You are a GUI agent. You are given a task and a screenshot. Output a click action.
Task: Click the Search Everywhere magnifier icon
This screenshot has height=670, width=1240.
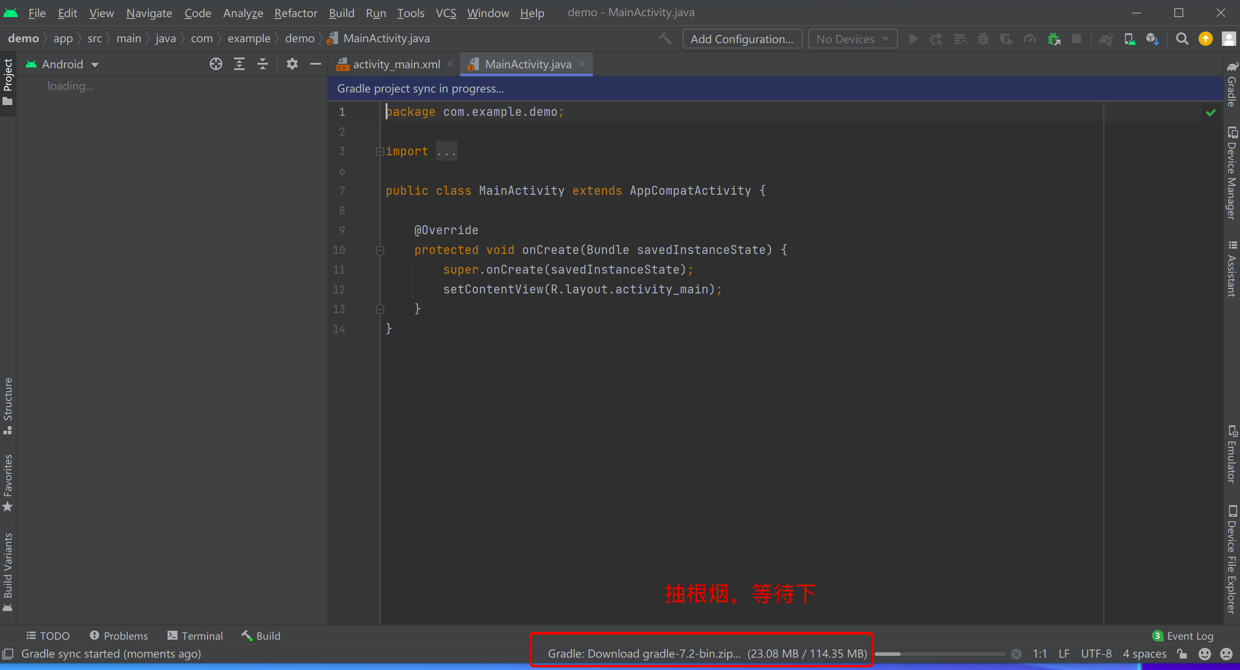(x=1182, y=39)
